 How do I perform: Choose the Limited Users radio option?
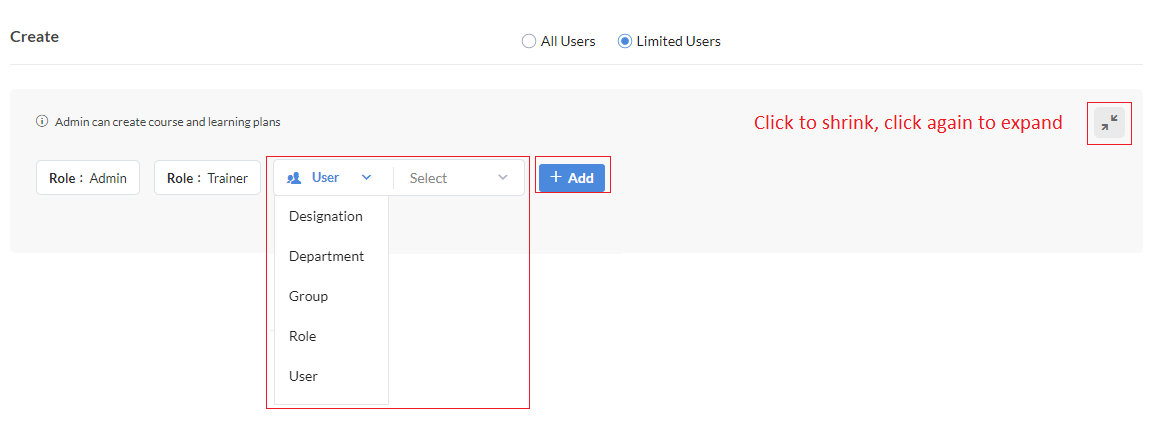(624, 42)
